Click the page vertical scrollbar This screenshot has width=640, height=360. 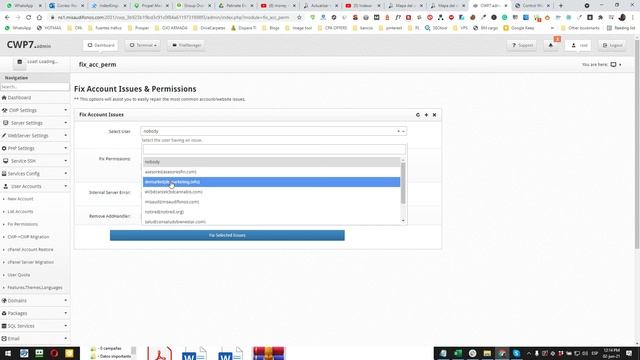click(x=637, y=143)
